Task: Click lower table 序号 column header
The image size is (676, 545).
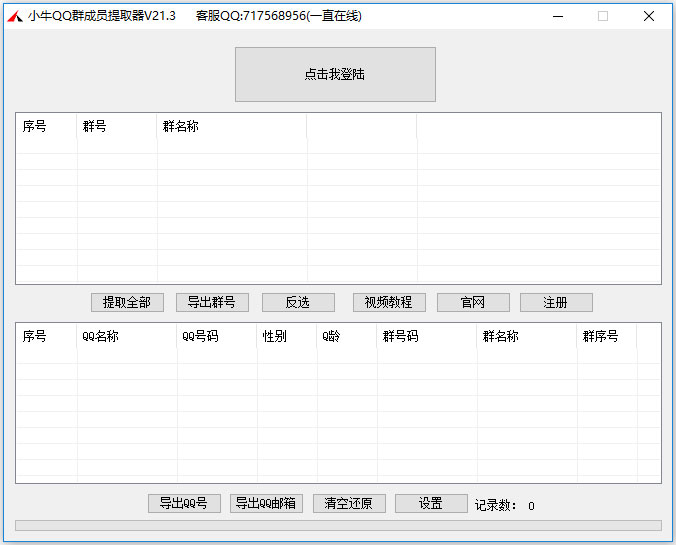Action: [x=47, y=336]
